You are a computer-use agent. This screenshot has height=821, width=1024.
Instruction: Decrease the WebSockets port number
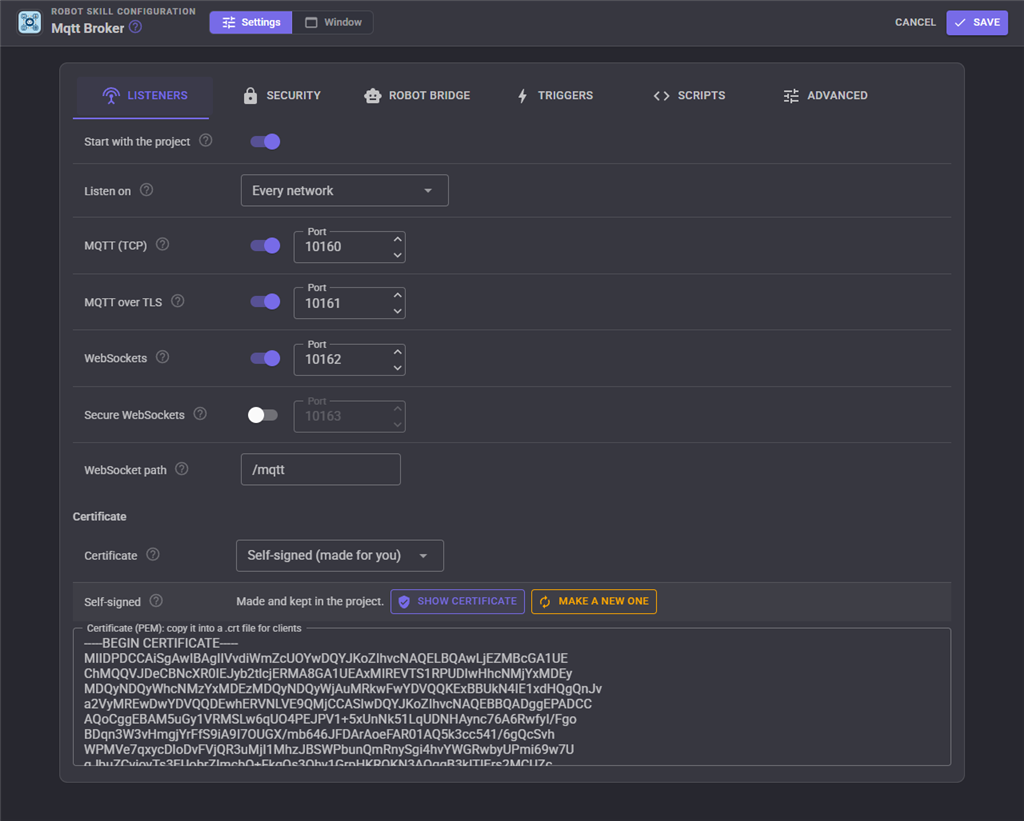pos(398,368)
